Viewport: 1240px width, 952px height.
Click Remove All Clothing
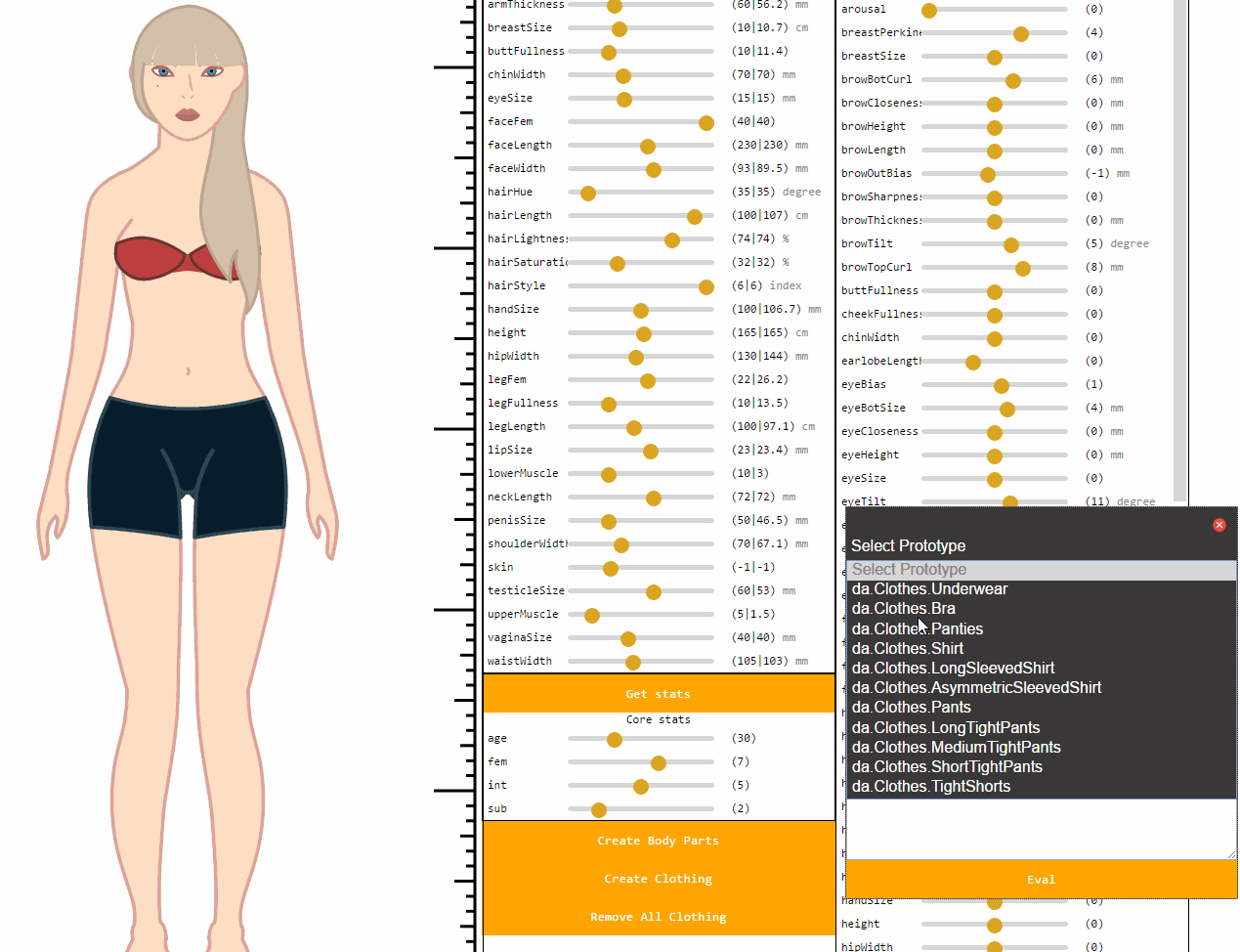click(x=658, y=917)
